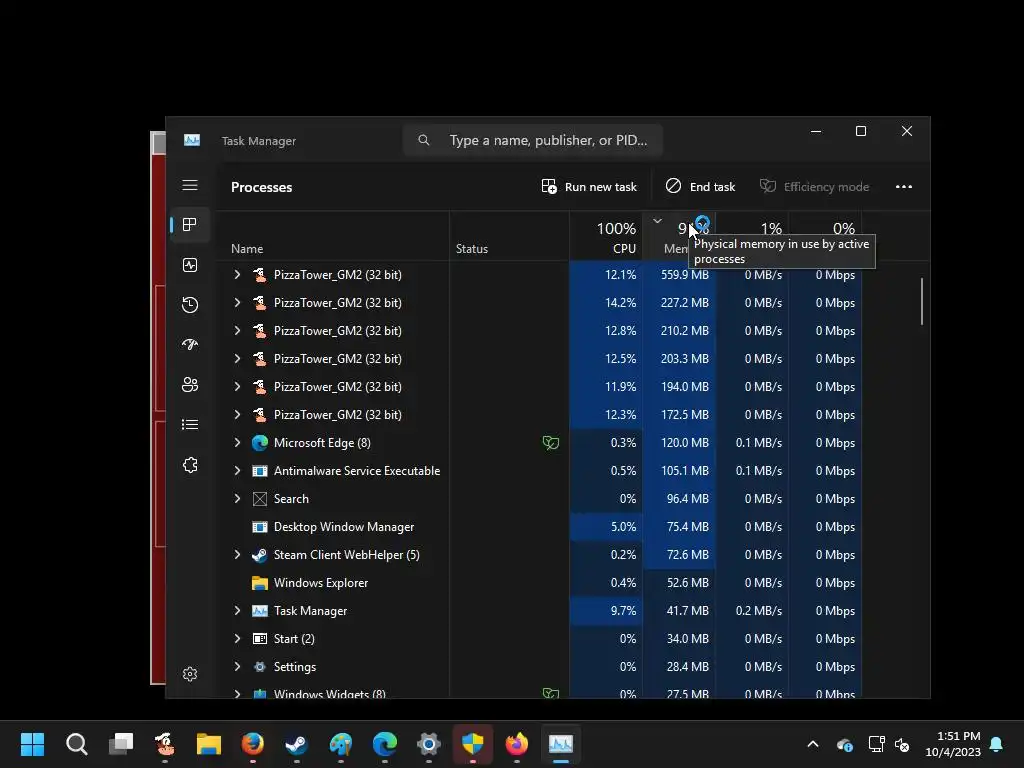
Task: Expand Steam Client WebHelper (5) group
Action: 237,555
